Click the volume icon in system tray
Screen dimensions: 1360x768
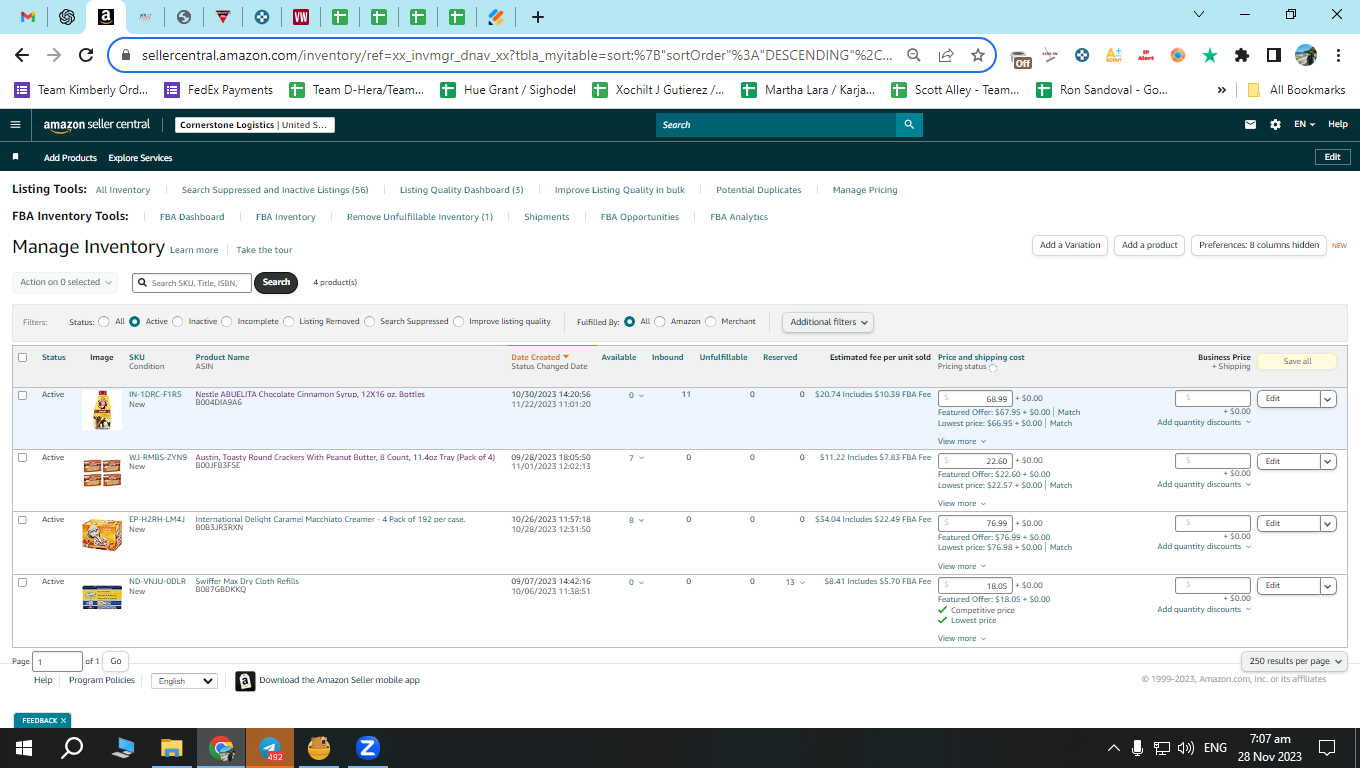(x=1186, y=748)
